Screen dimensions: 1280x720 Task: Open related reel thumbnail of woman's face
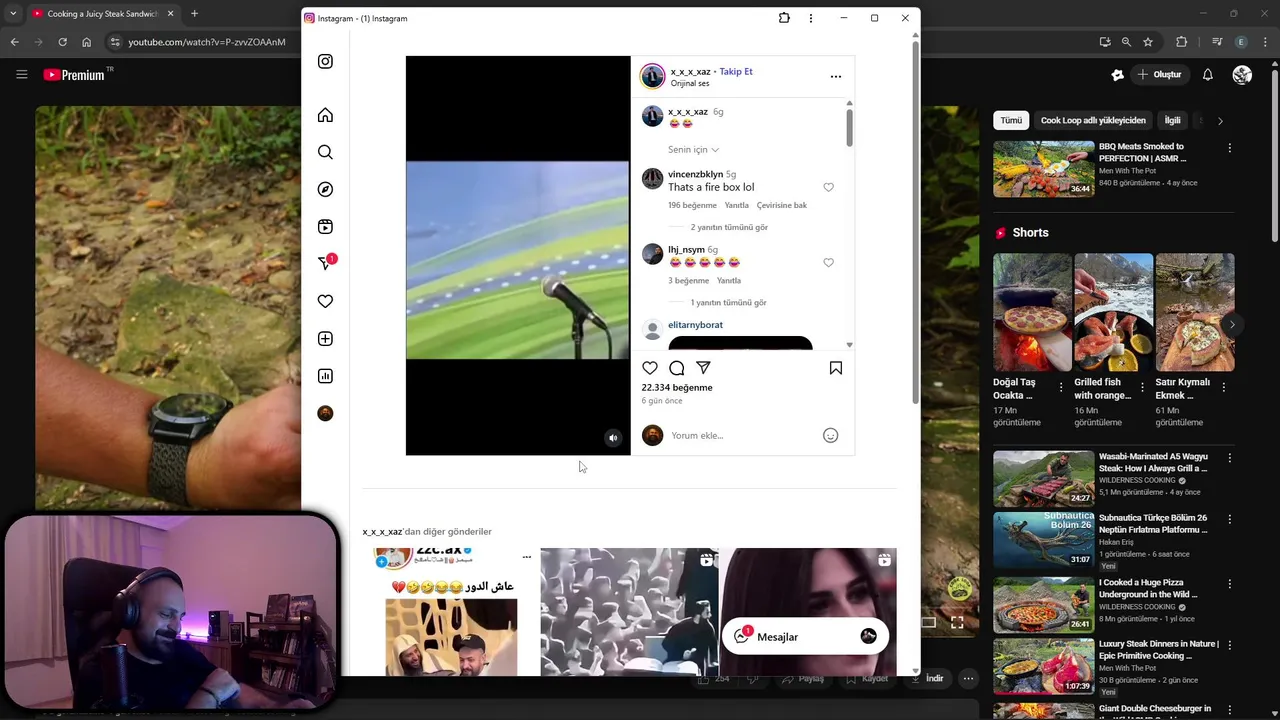tap(808, 611)
